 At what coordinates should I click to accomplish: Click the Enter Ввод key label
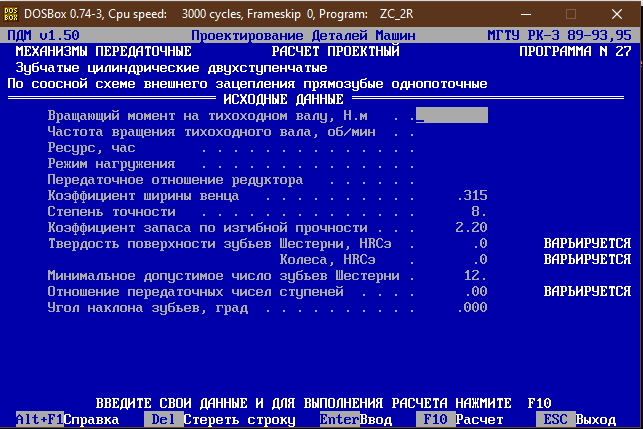click(356, 419)
